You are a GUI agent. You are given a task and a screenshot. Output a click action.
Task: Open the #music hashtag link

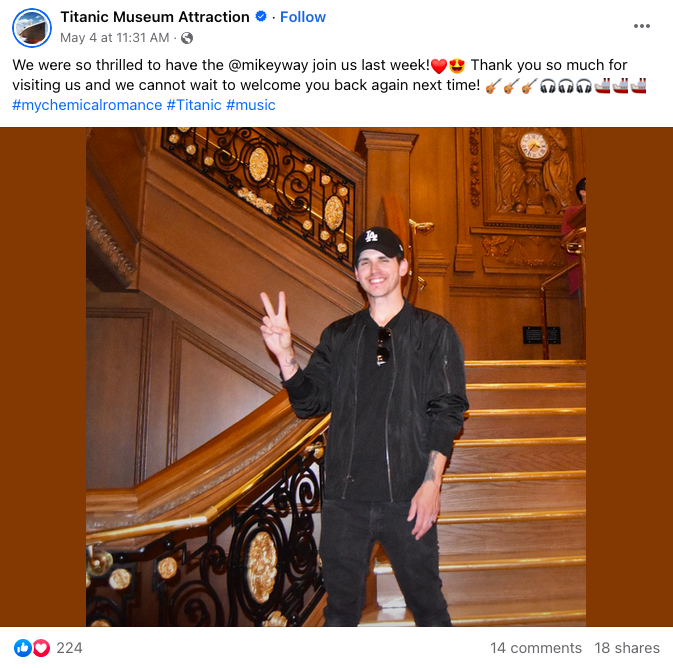click(x=251, y=105)
